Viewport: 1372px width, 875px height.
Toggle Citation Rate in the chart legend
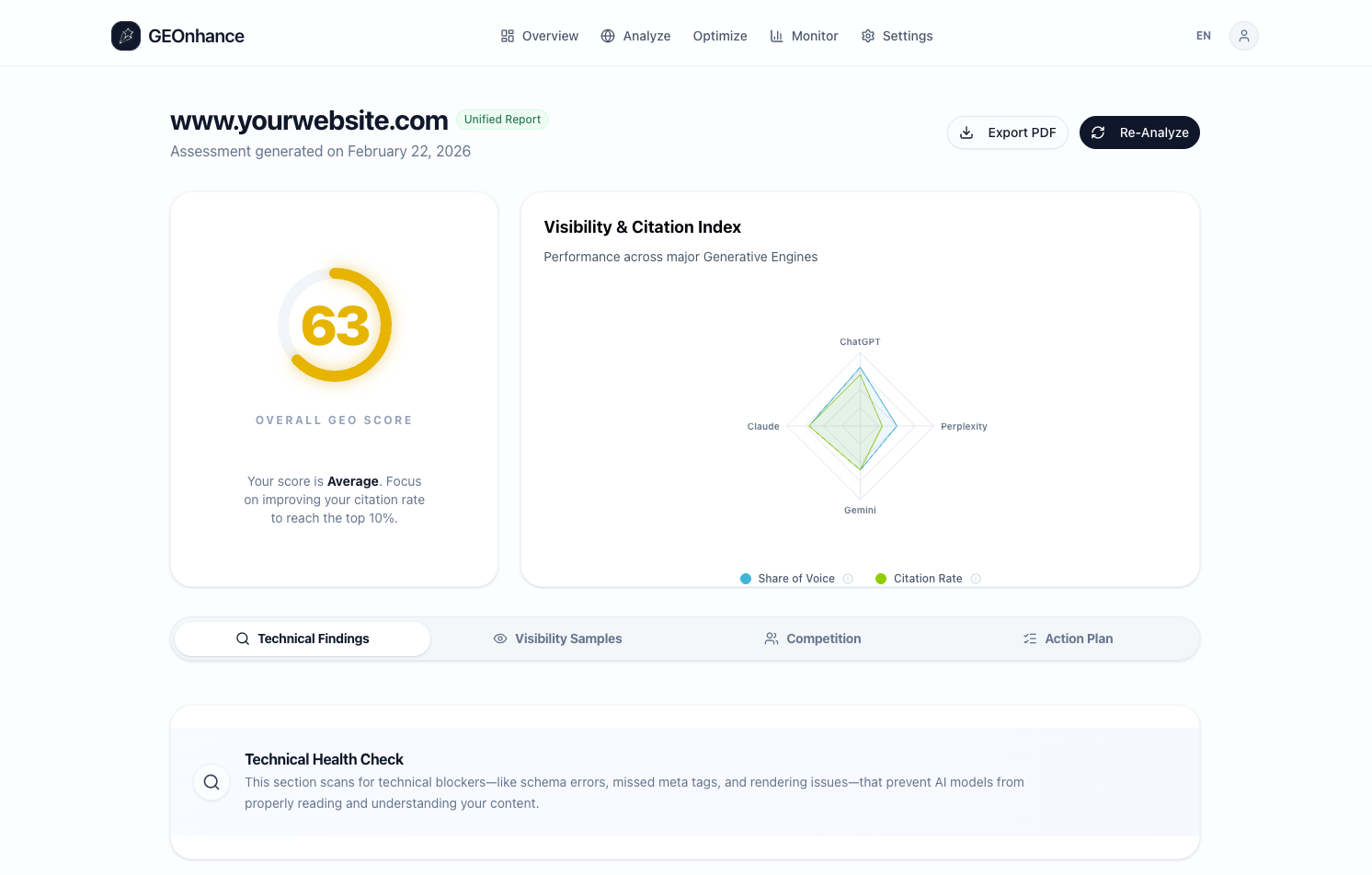click(920, 578)
